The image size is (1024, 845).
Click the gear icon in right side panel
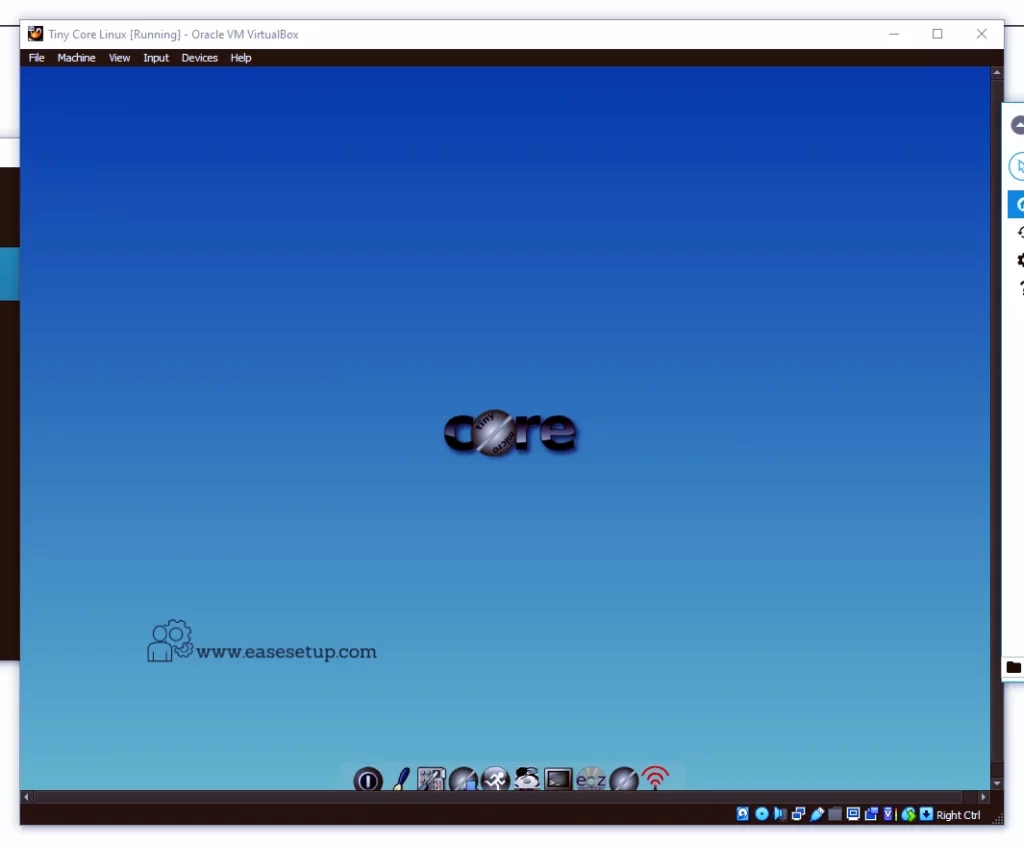[1020, 261]
